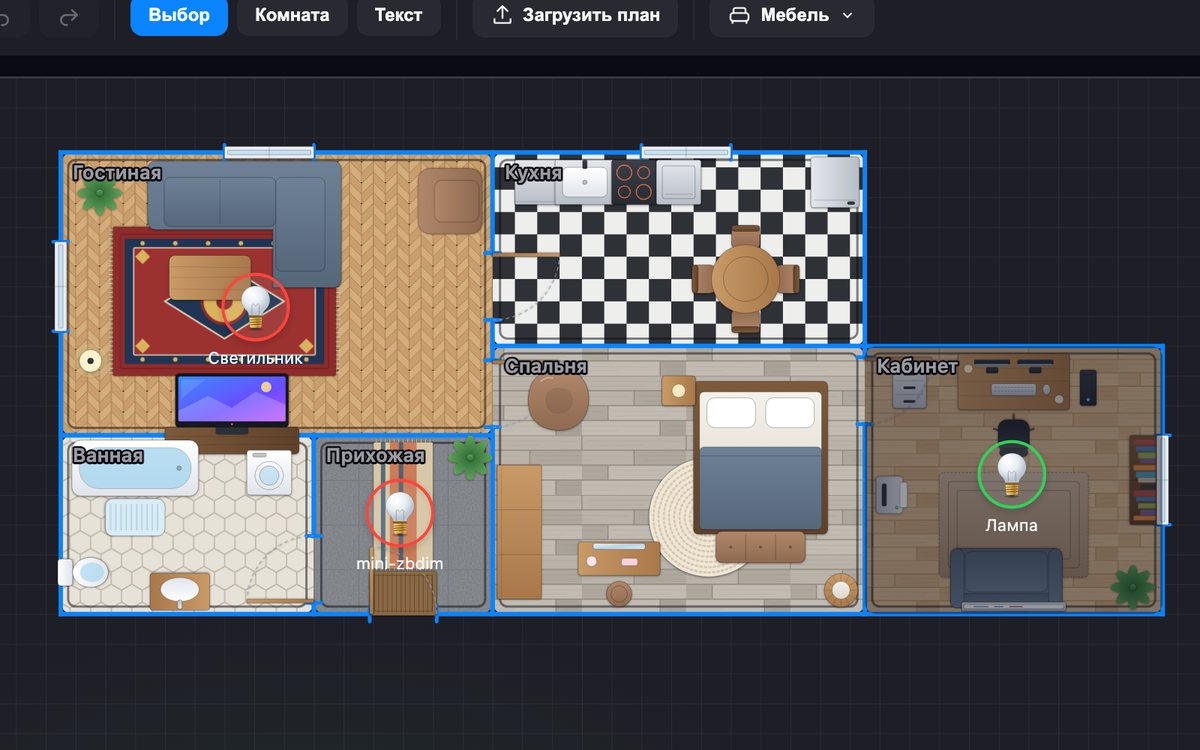
Task: Select the orange wardrobe in Спальня
Action: click(519, 533)
